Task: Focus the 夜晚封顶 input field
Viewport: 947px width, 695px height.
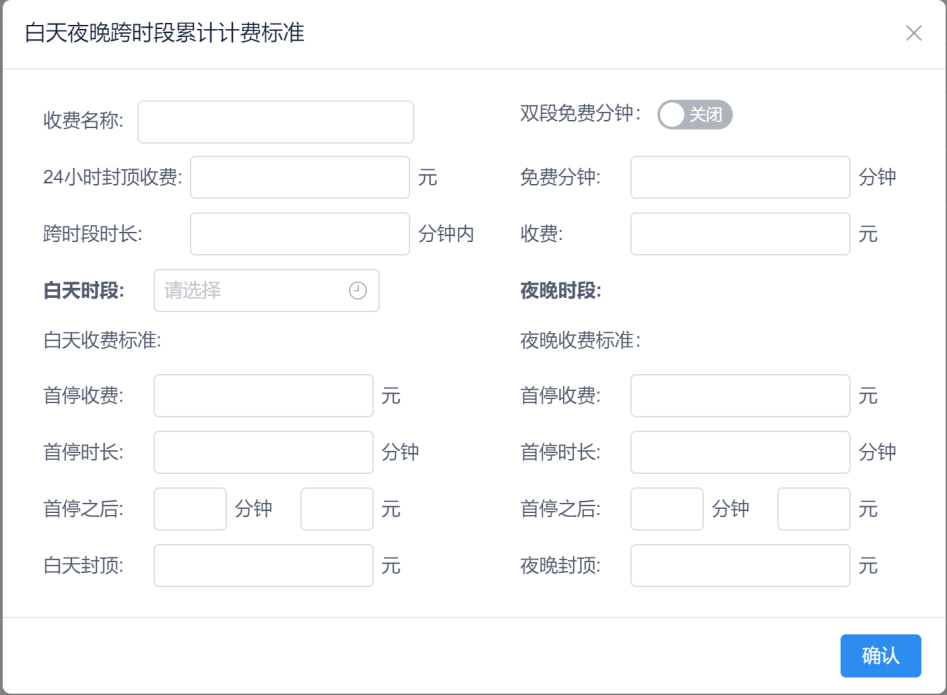Action: tap(740, 566)
